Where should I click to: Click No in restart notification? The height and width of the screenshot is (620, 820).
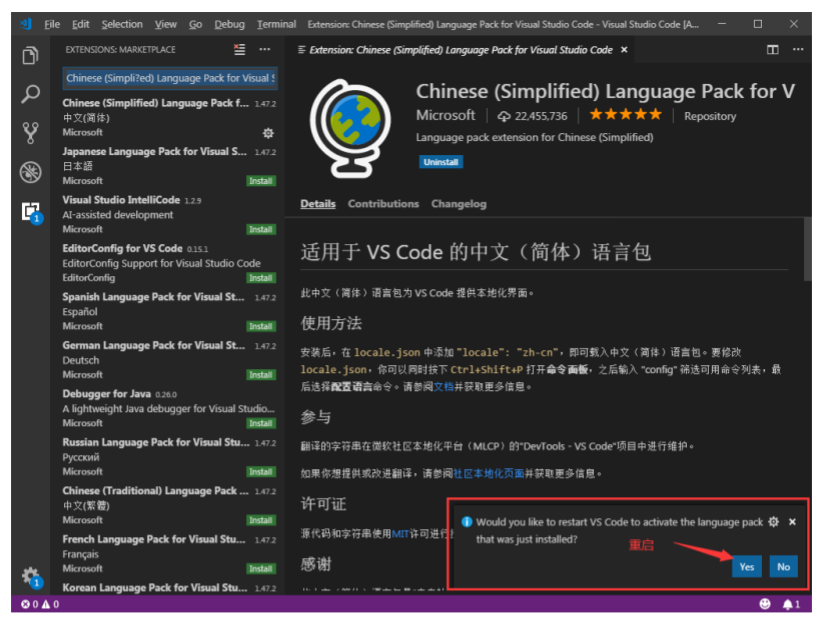(783, 567)
